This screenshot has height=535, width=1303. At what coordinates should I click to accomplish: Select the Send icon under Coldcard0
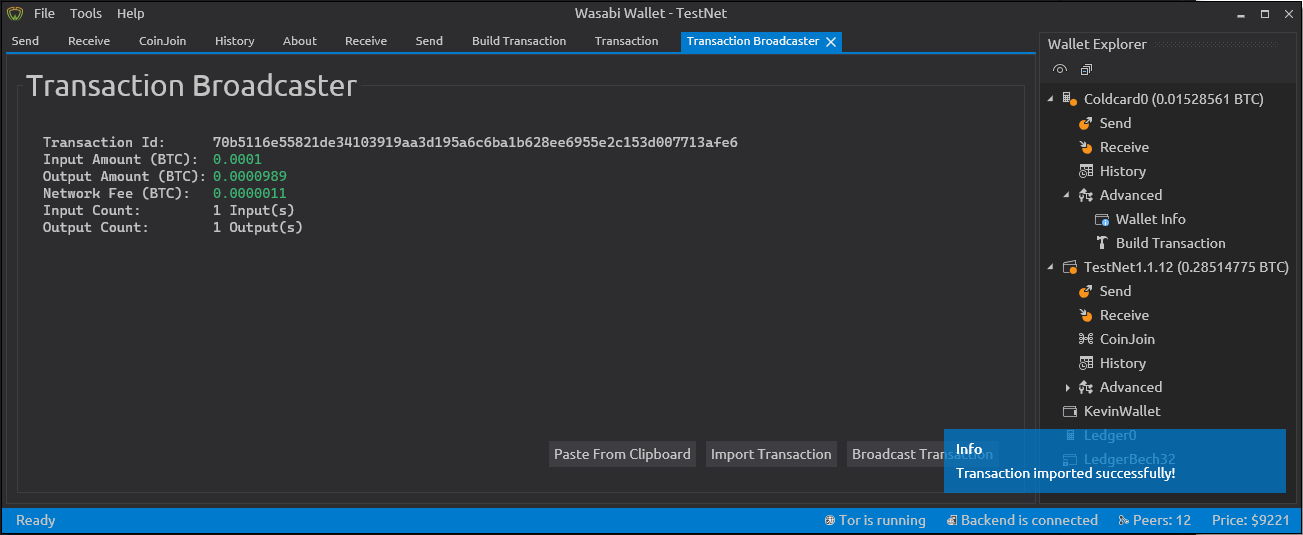(x=1087, y=123)
